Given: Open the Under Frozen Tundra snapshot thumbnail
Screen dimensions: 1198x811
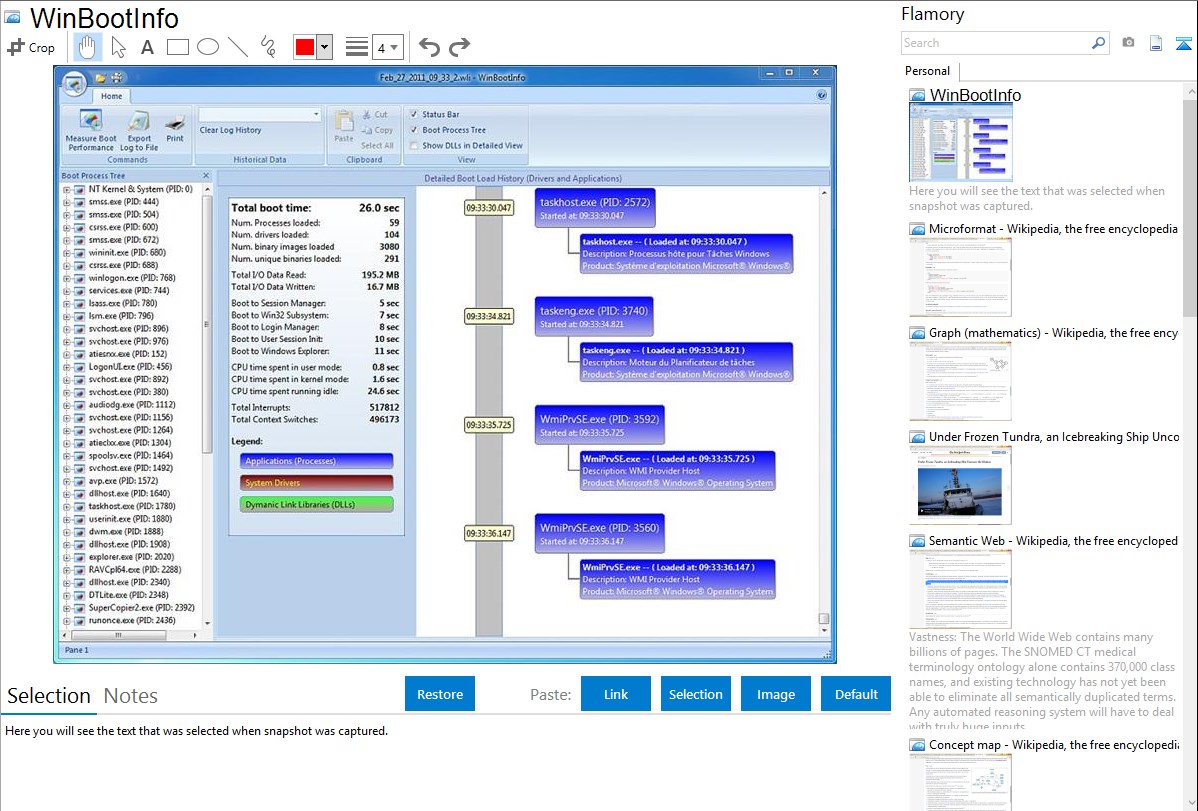Looking at the screenshot, I should click(960, 485).
